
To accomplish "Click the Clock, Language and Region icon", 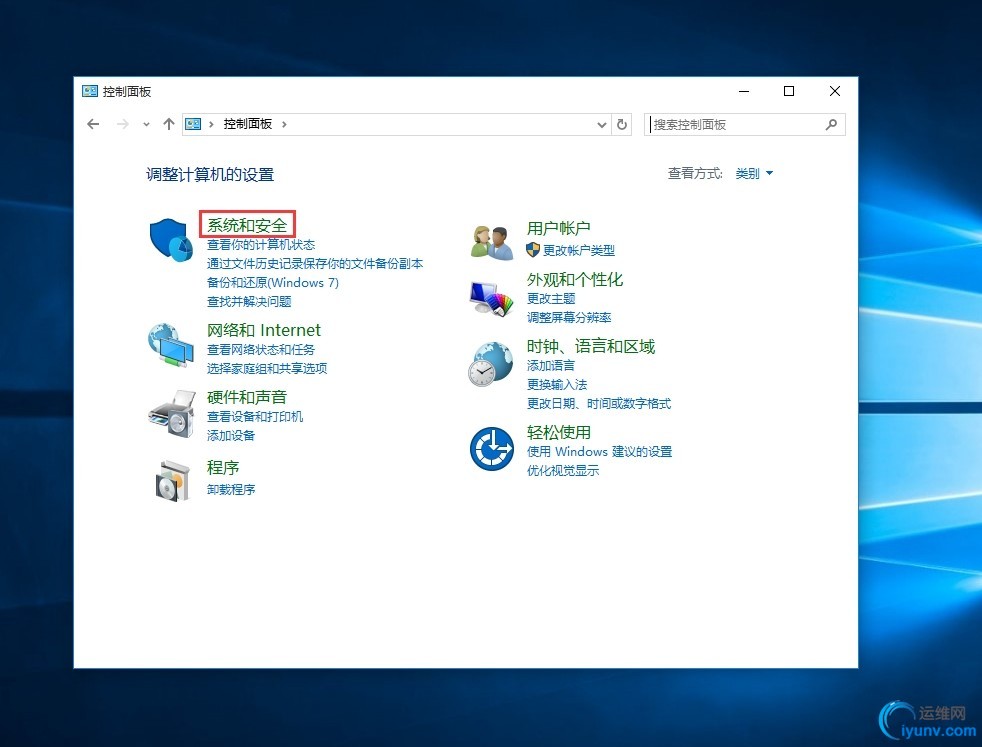I will click(491, 364).
